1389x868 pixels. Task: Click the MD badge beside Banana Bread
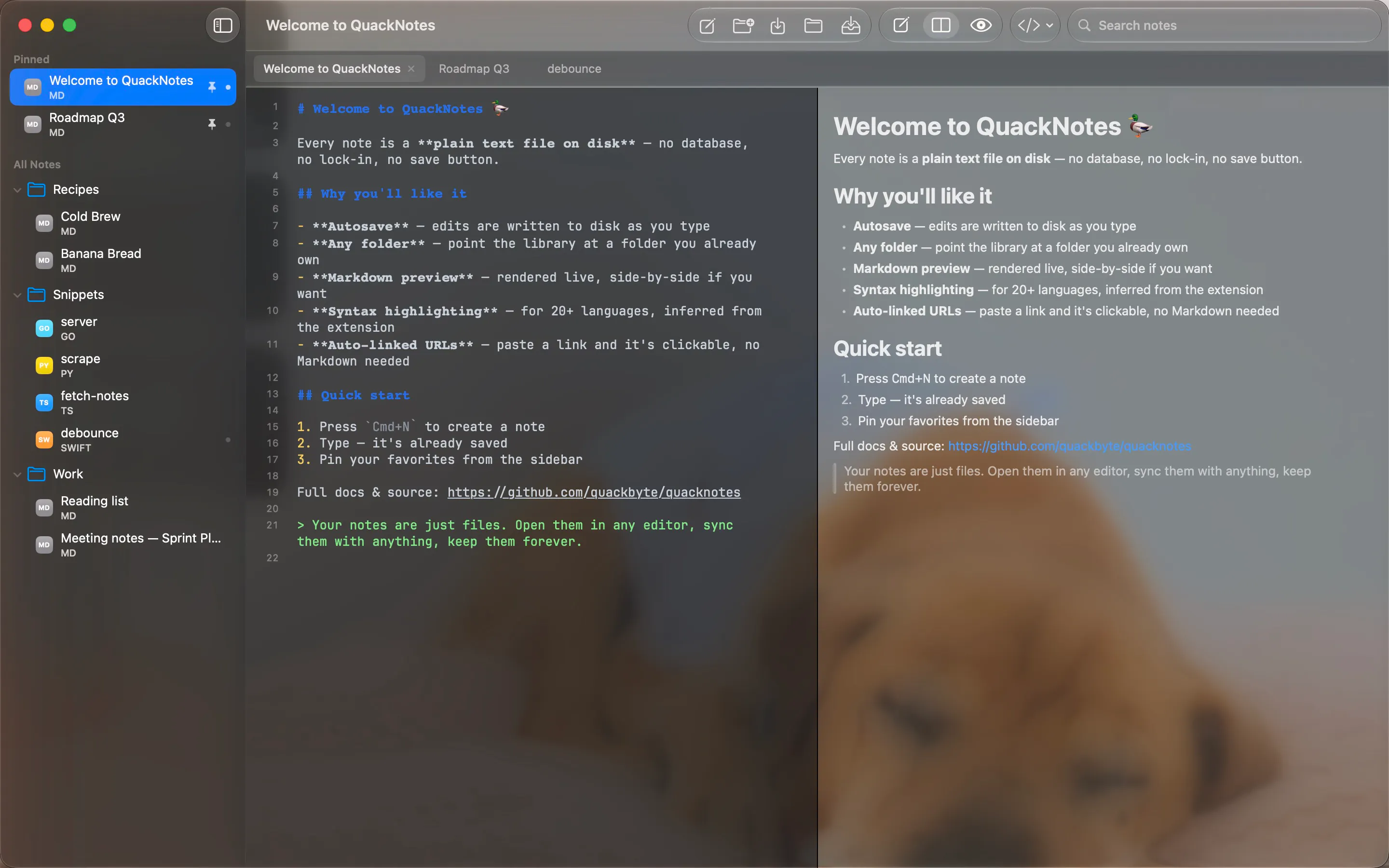44,260
